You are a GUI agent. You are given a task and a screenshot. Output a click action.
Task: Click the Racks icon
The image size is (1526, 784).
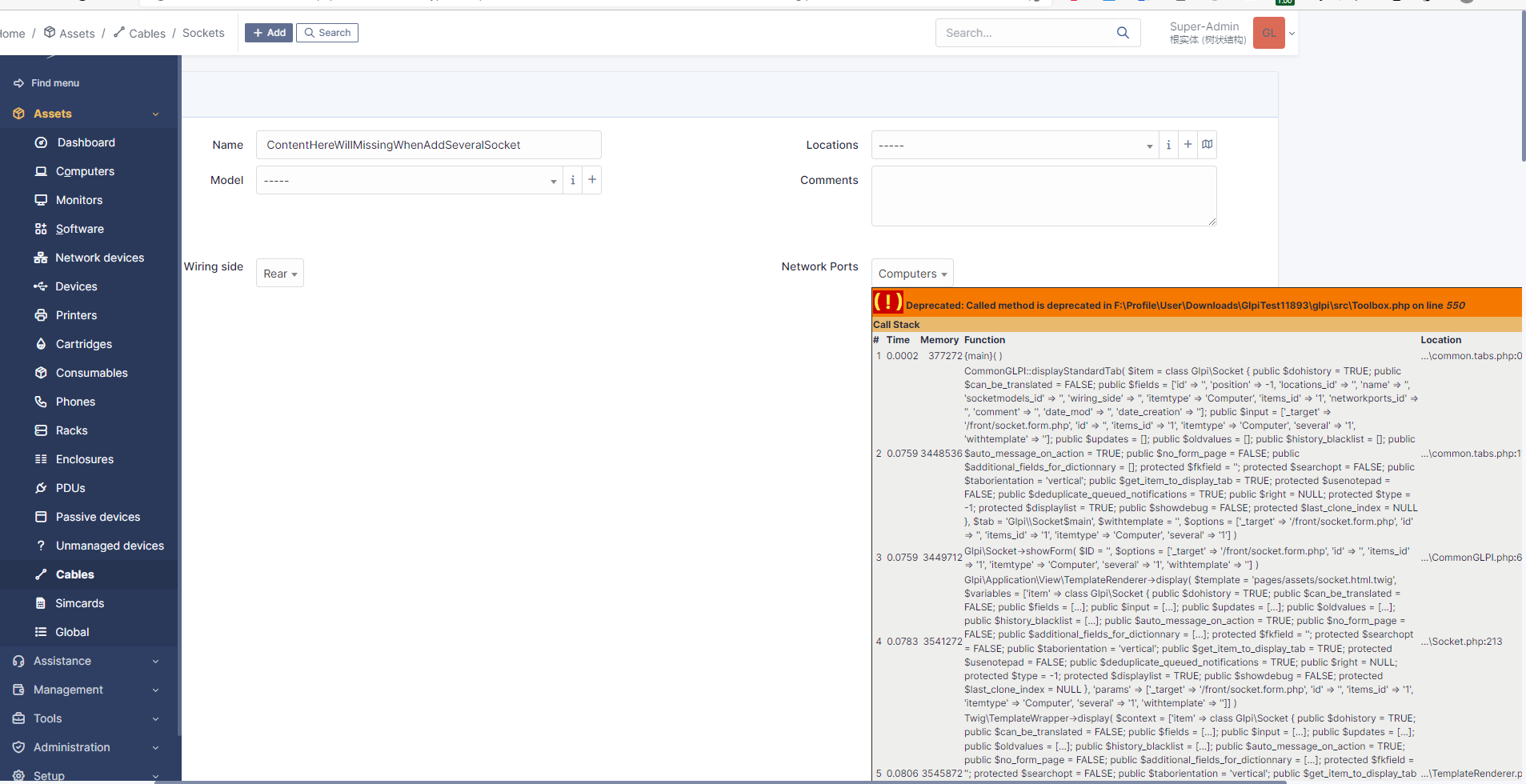coord(41,430)
